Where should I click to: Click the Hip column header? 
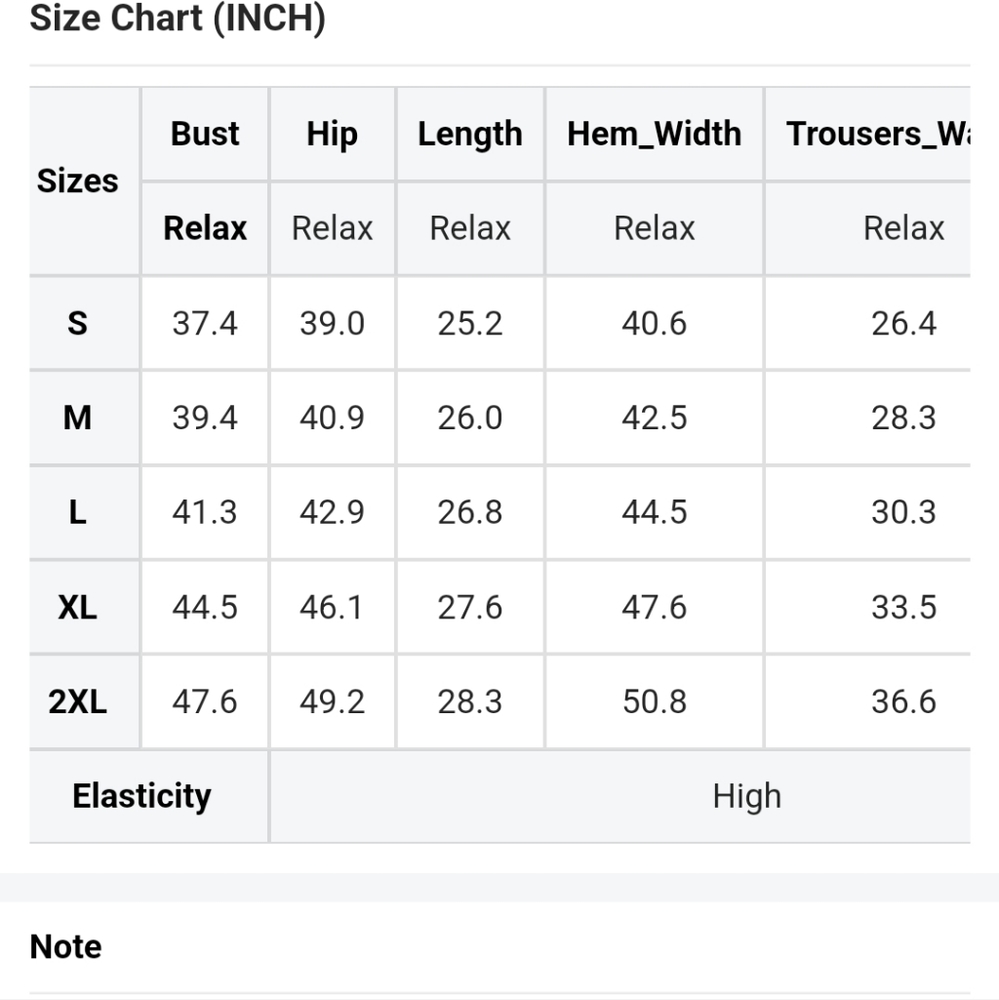tap(332, 134)
